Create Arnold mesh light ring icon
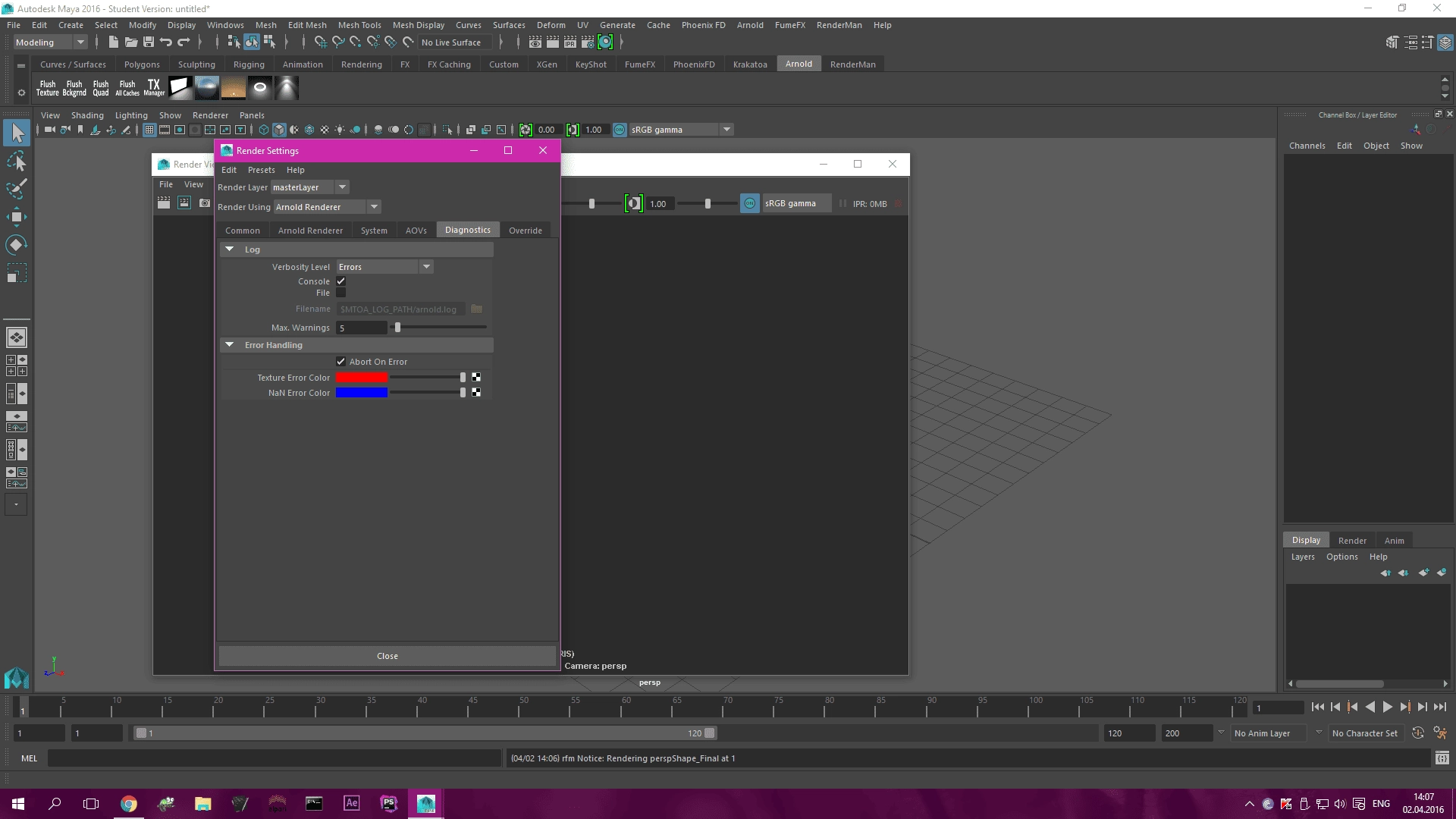The width and height of the screenshot is (1456, 819). [260, 88]
